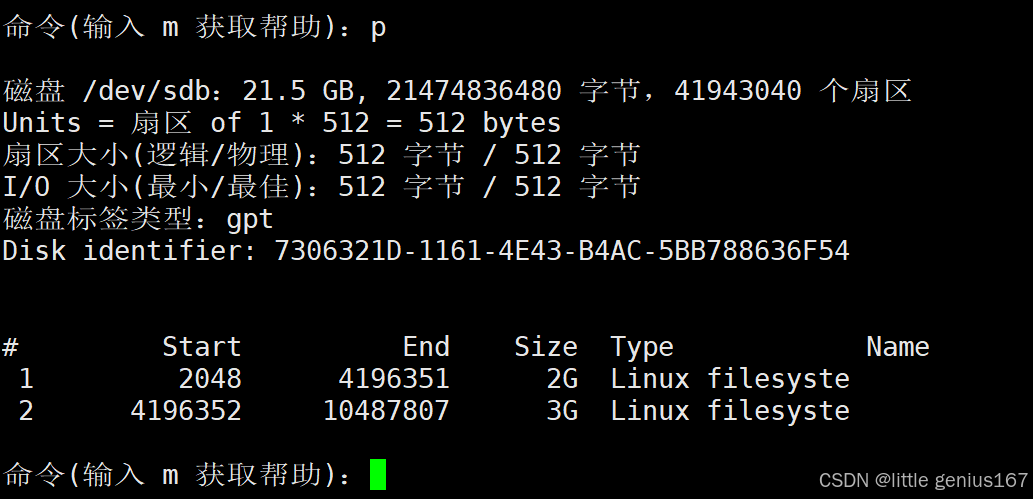Click the 2G size value
This screenshot has width=1033, height=499.
(562, 378)
